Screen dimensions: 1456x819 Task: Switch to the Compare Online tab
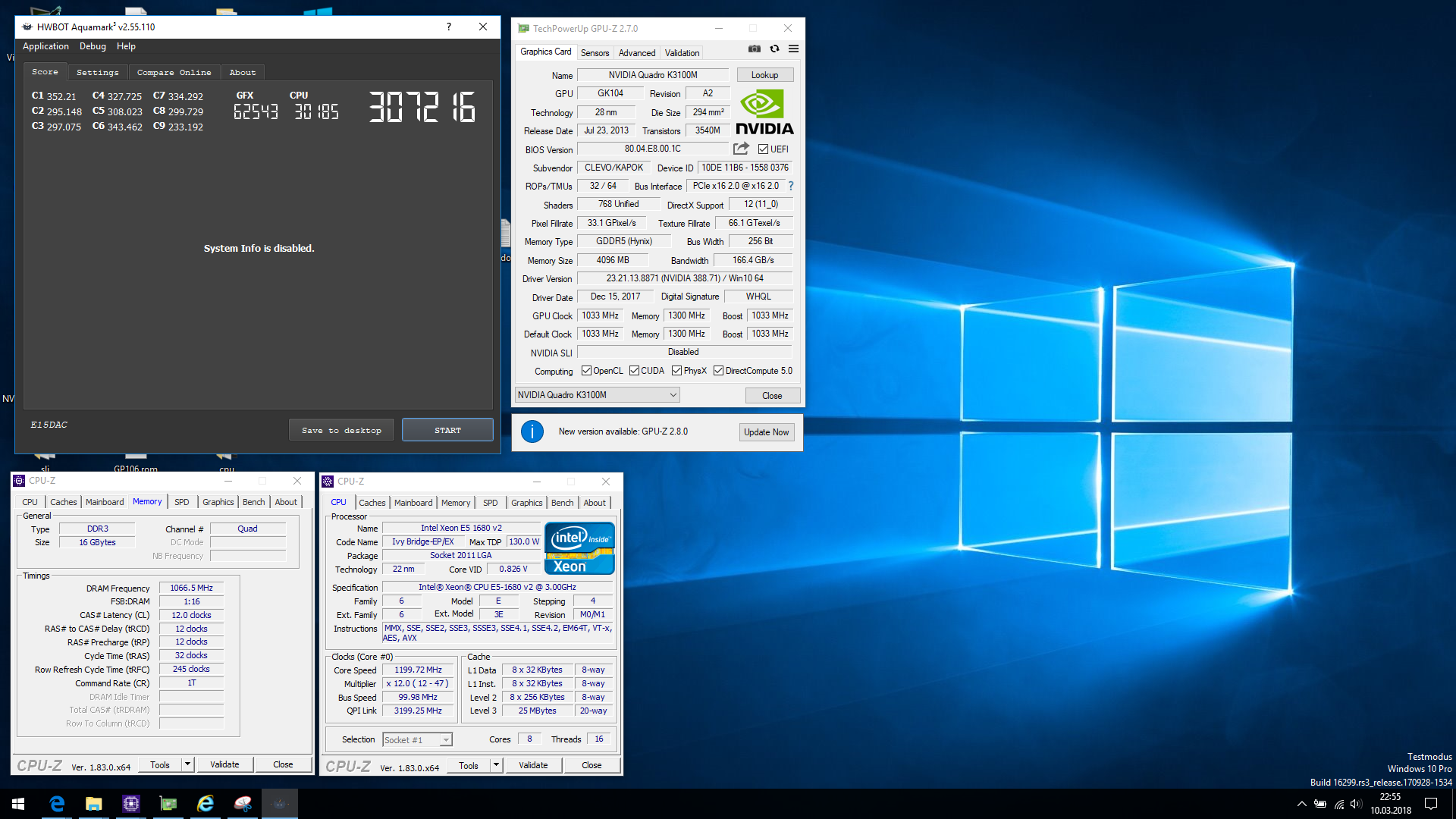tap(174, 72)
